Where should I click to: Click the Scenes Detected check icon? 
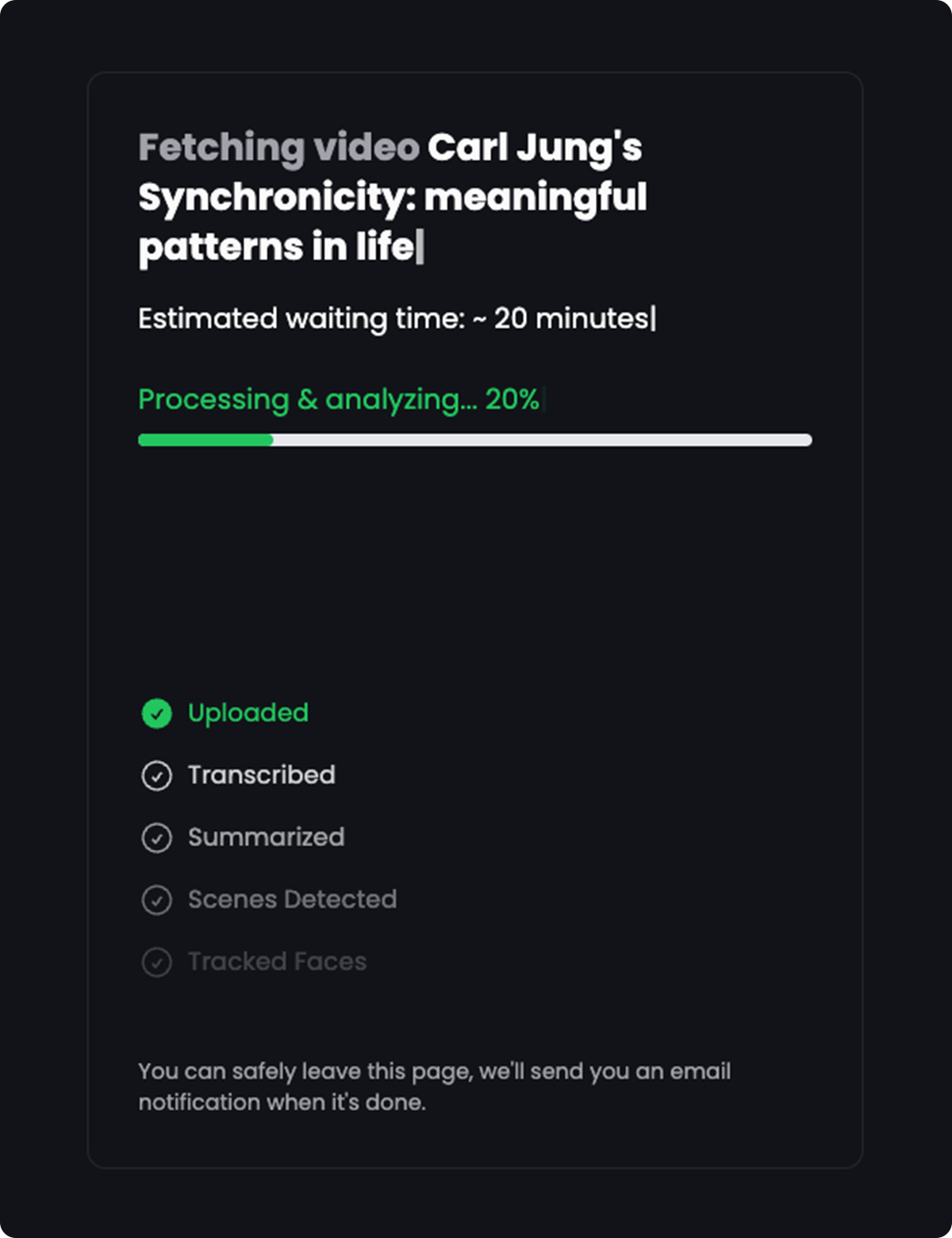click(156, 900)
